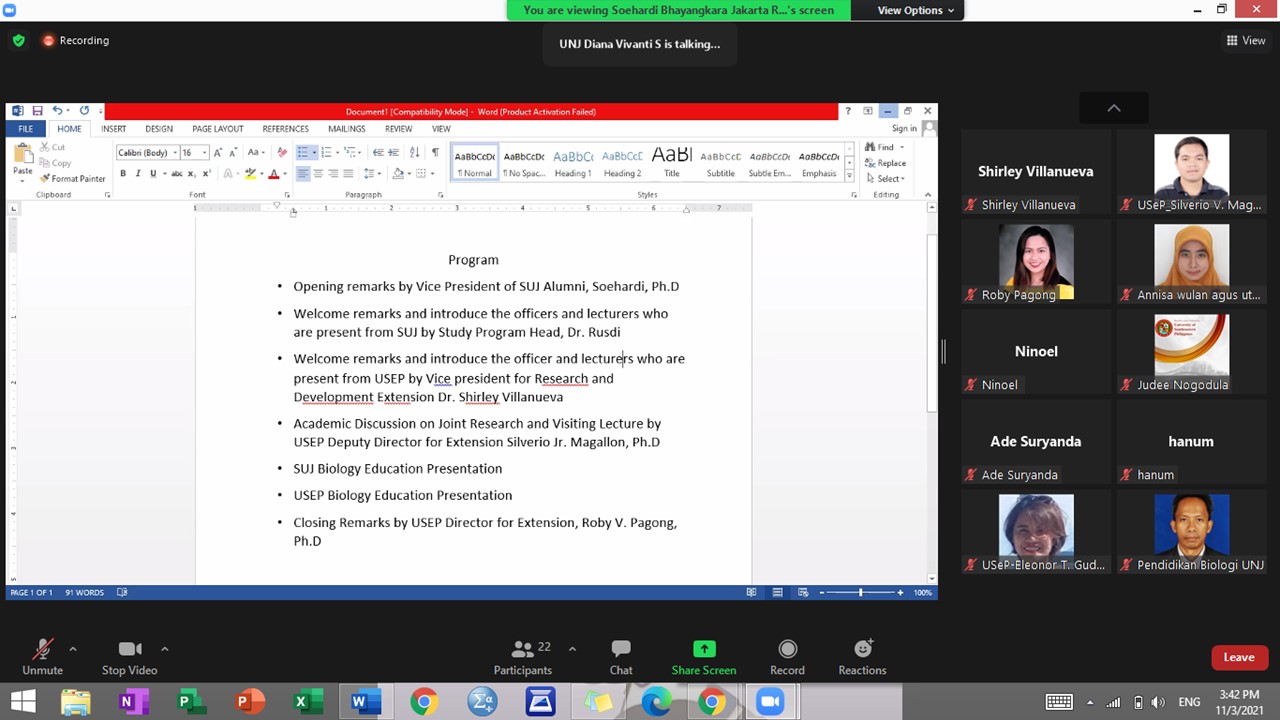The image size is (1280, 720).
Task: Apply the Heading 1 style
Action: (x=573, y=163)
